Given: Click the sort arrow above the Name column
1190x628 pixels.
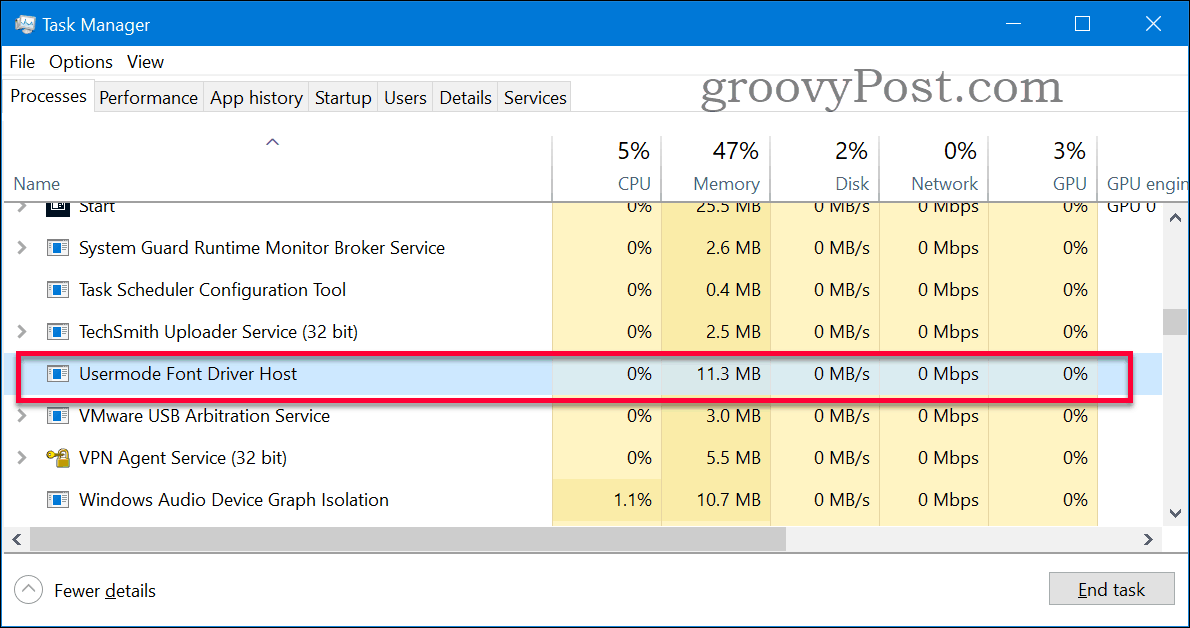Looking at the screenshot, I should (x=272, y=143).
